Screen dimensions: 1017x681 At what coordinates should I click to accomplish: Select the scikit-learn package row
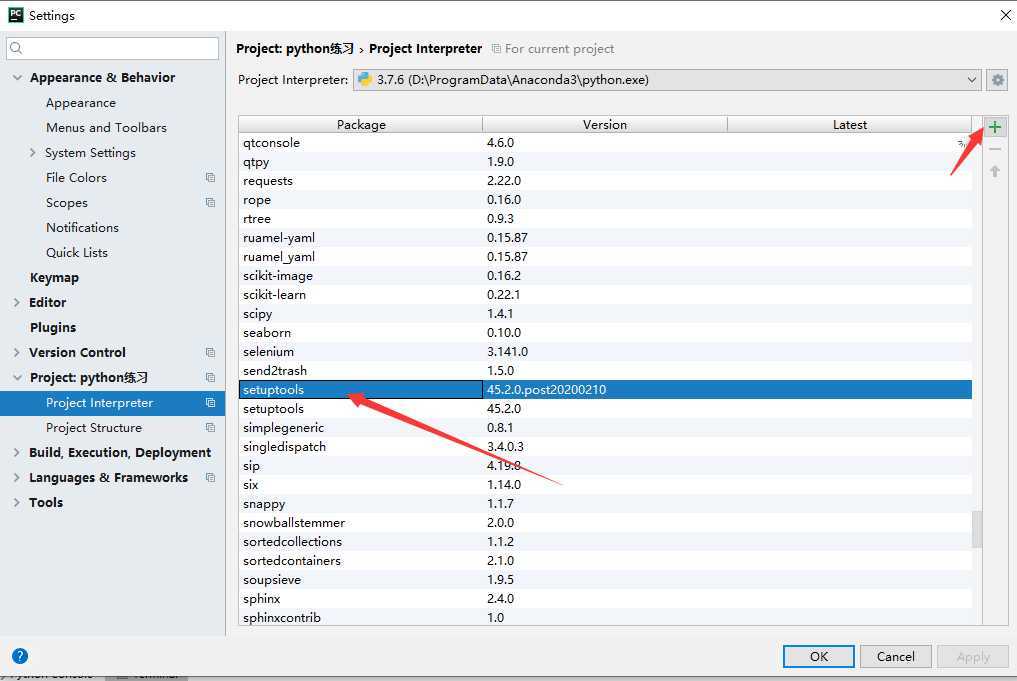coord(605,294)
